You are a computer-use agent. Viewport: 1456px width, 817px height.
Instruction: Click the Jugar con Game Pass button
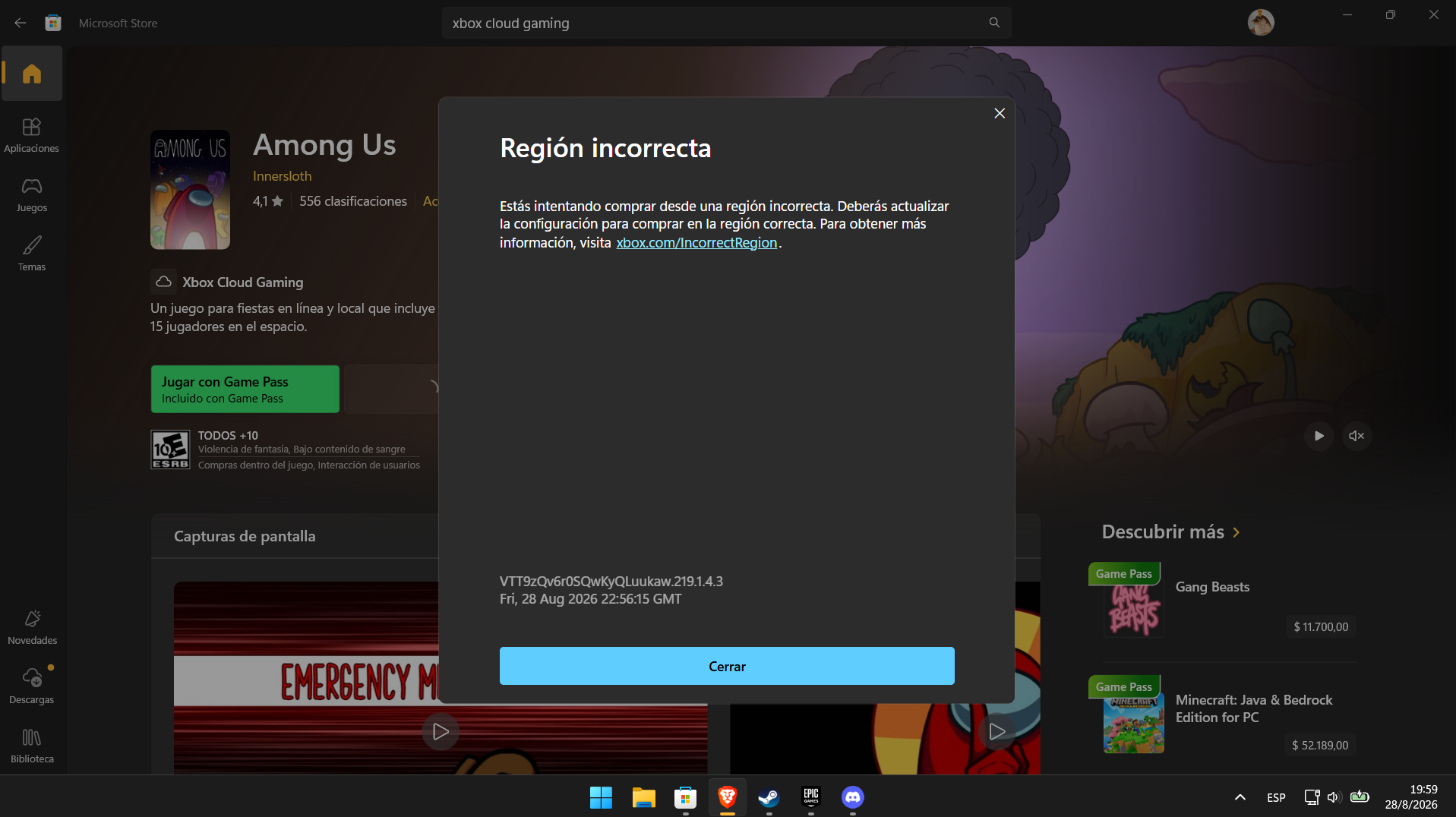click(245, 389)
